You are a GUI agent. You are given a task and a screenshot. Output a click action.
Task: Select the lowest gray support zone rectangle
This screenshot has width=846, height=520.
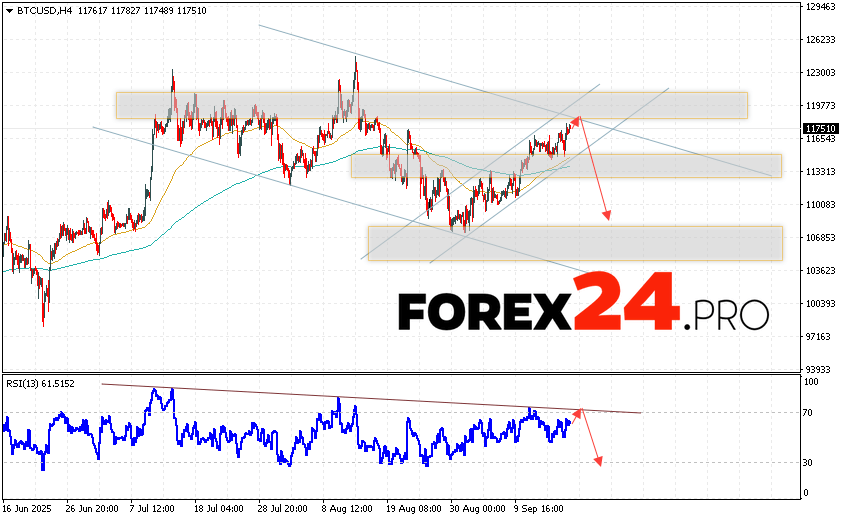[575, 243]
